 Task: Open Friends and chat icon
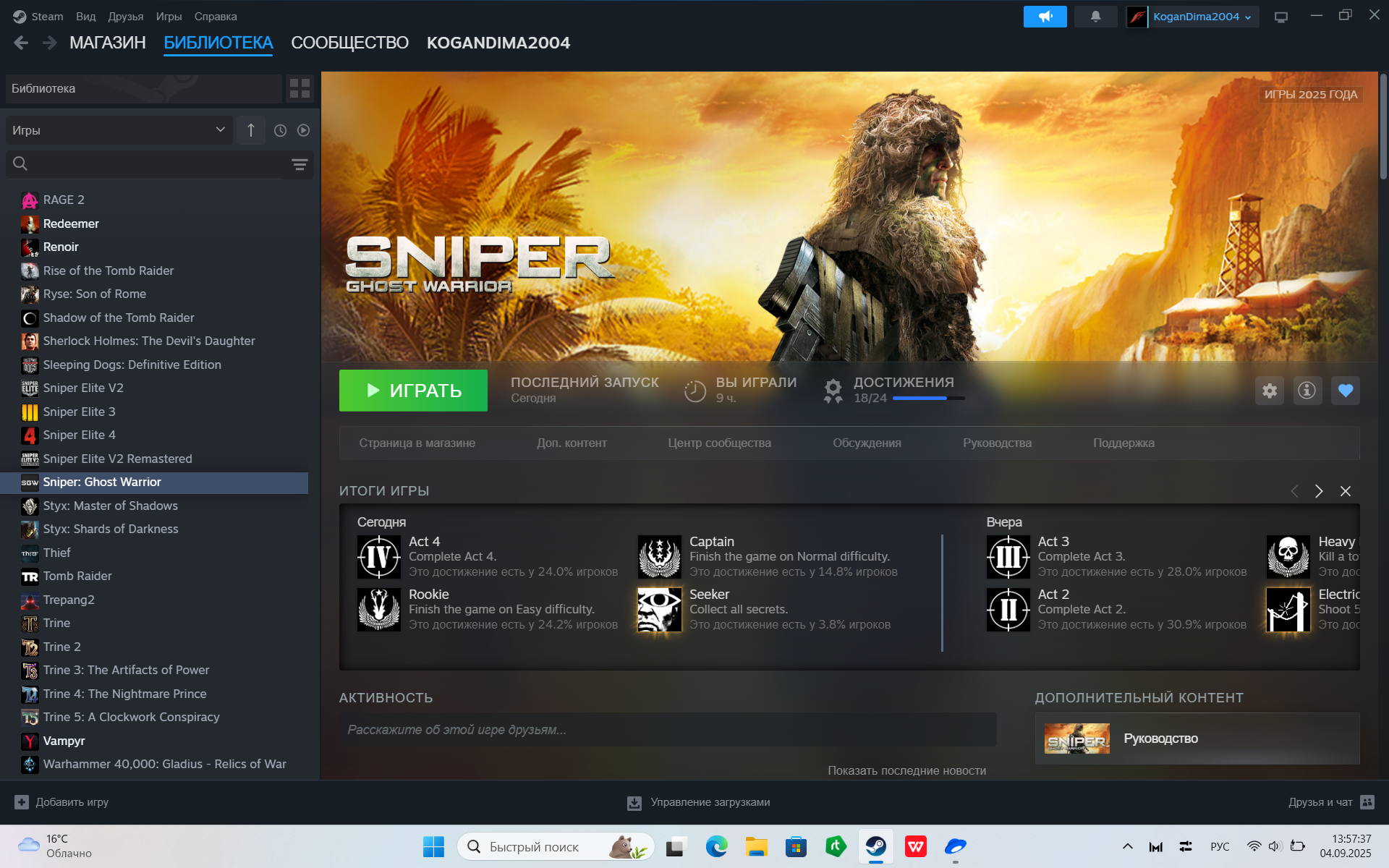[x=1367, y=802]
